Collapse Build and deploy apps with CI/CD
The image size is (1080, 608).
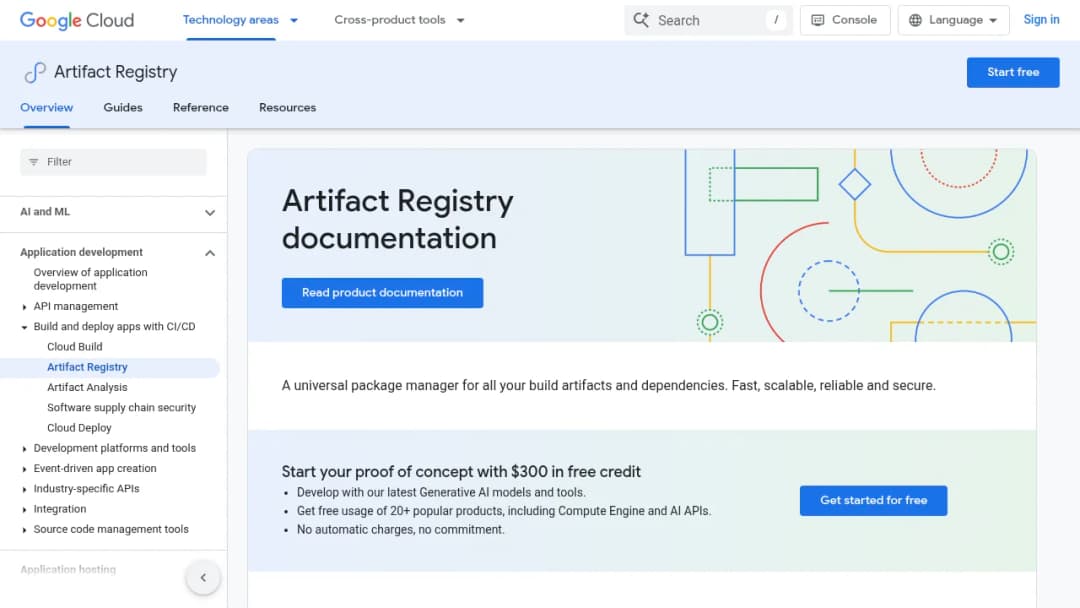coord(25,327)
